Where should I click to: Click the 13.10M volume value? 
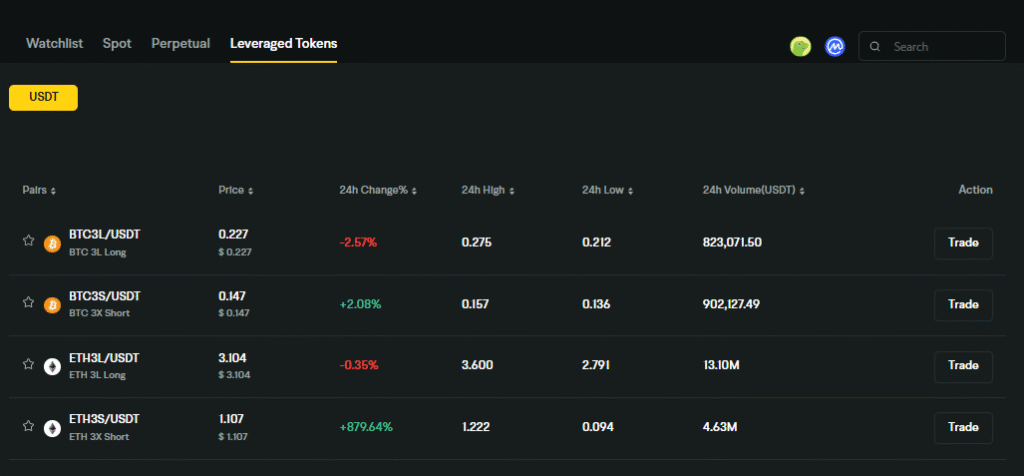click(721, 366)
